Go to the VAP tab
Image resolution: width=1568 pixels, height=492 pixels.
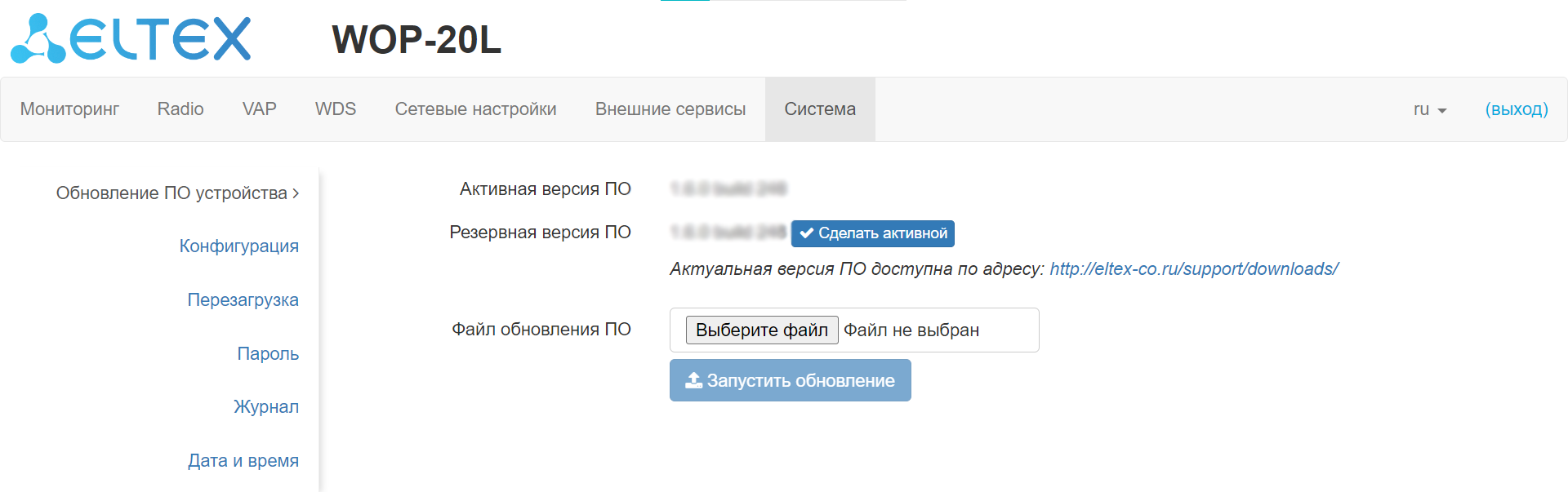[259, 109]
